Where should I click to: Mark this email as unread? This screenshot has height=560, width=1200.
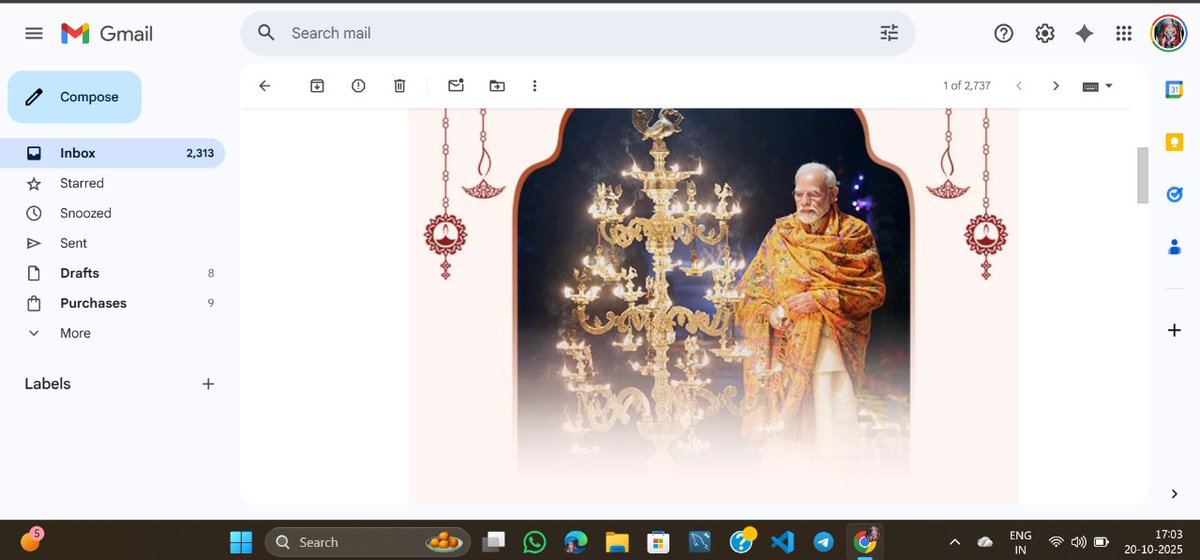456,86
